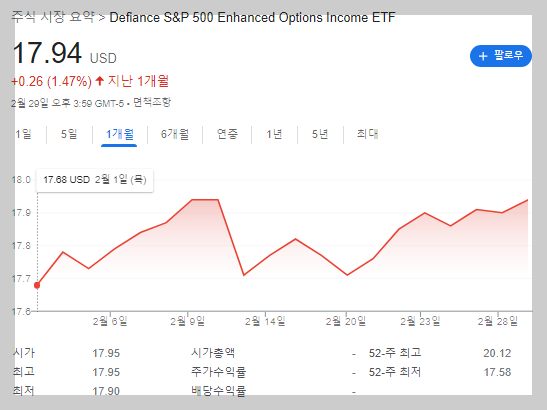This screenshot has height=410, width=547.
Task: Click the 2월 9일 axis label
Action: coord(188,321)
